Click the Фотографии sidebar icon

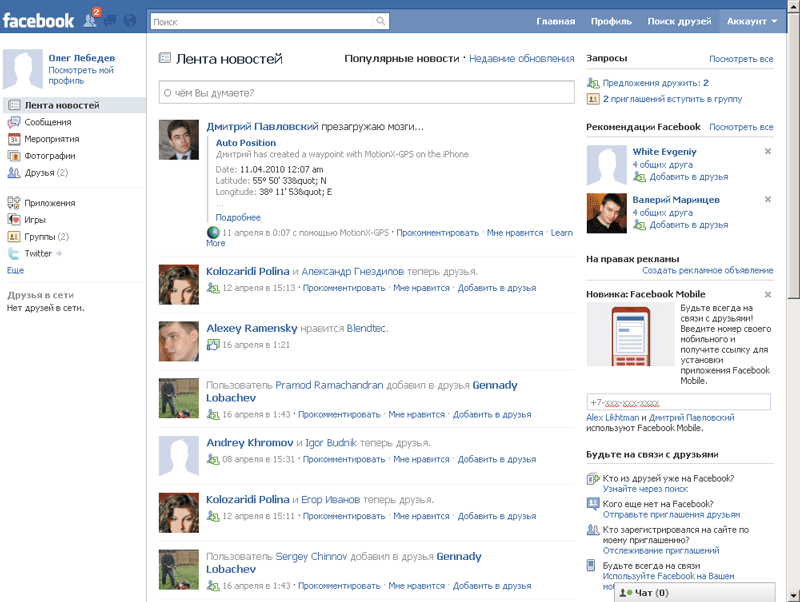pos(14,156)
